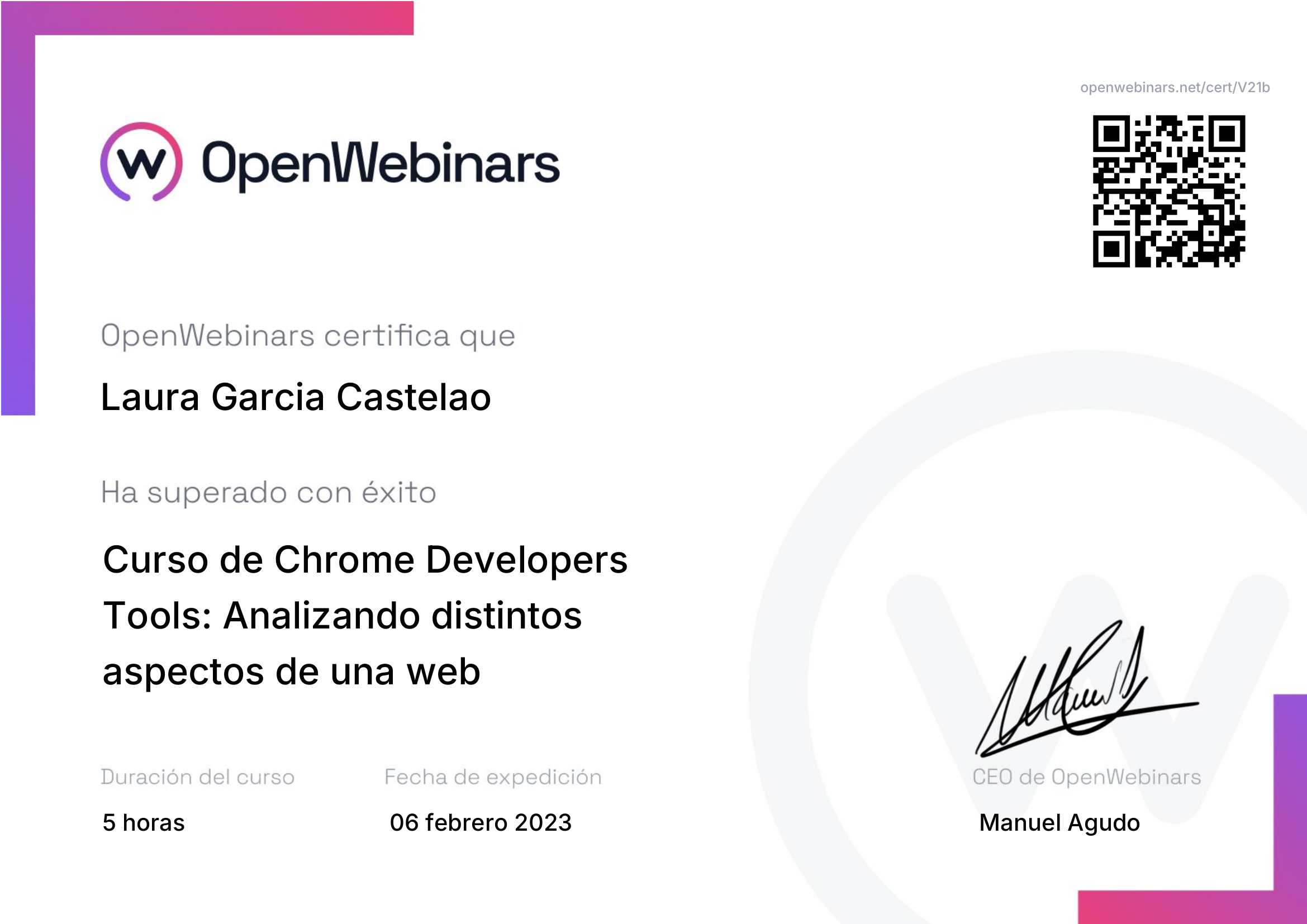Screen dimensions: 1307x924
Task: Click the 'Ha superado con éxito' text
Action: point(268,493)
